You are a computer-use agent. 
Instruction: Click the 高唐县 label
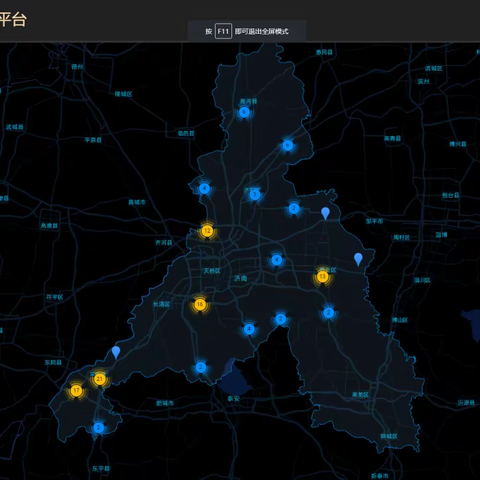tap(49, 226)
